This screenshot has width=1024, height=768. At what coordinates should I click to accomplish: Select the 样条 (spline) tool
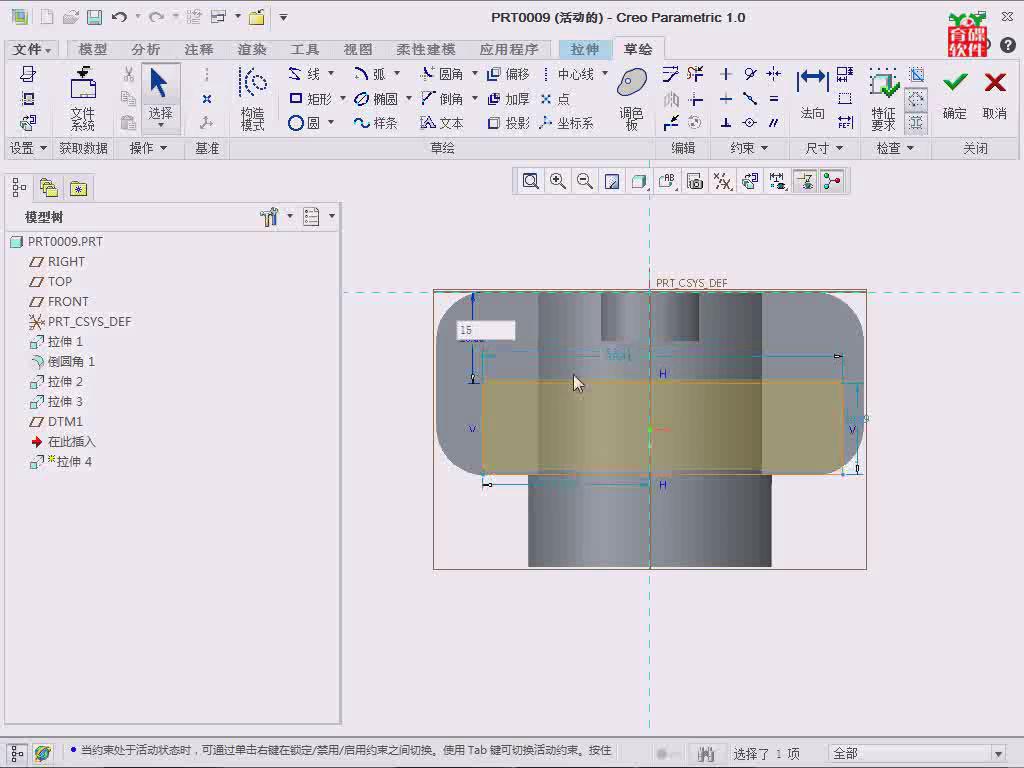point(376,123)
